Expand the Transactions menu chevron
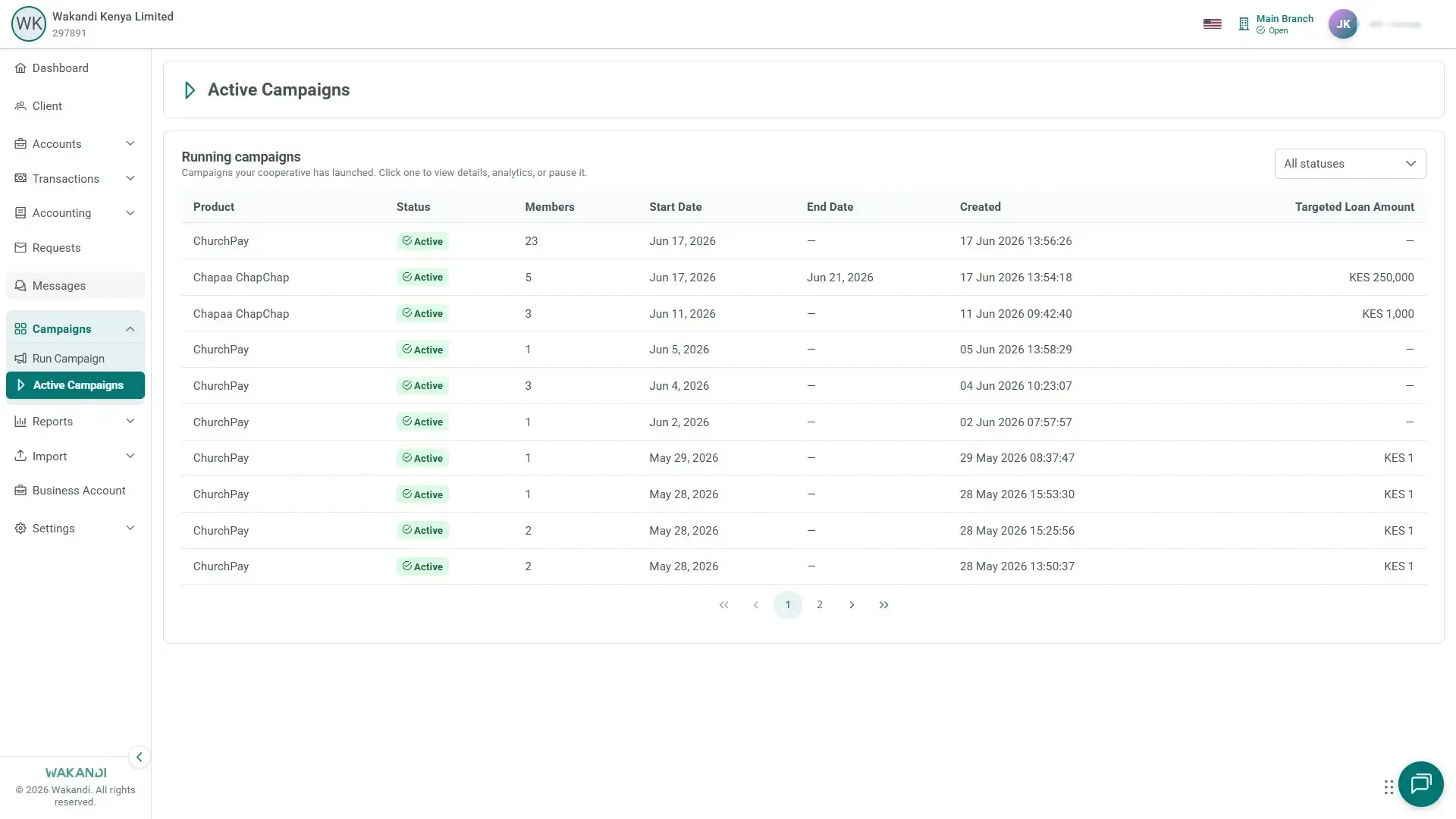The width and height of the screenshot is (1456, 819). 130,179
